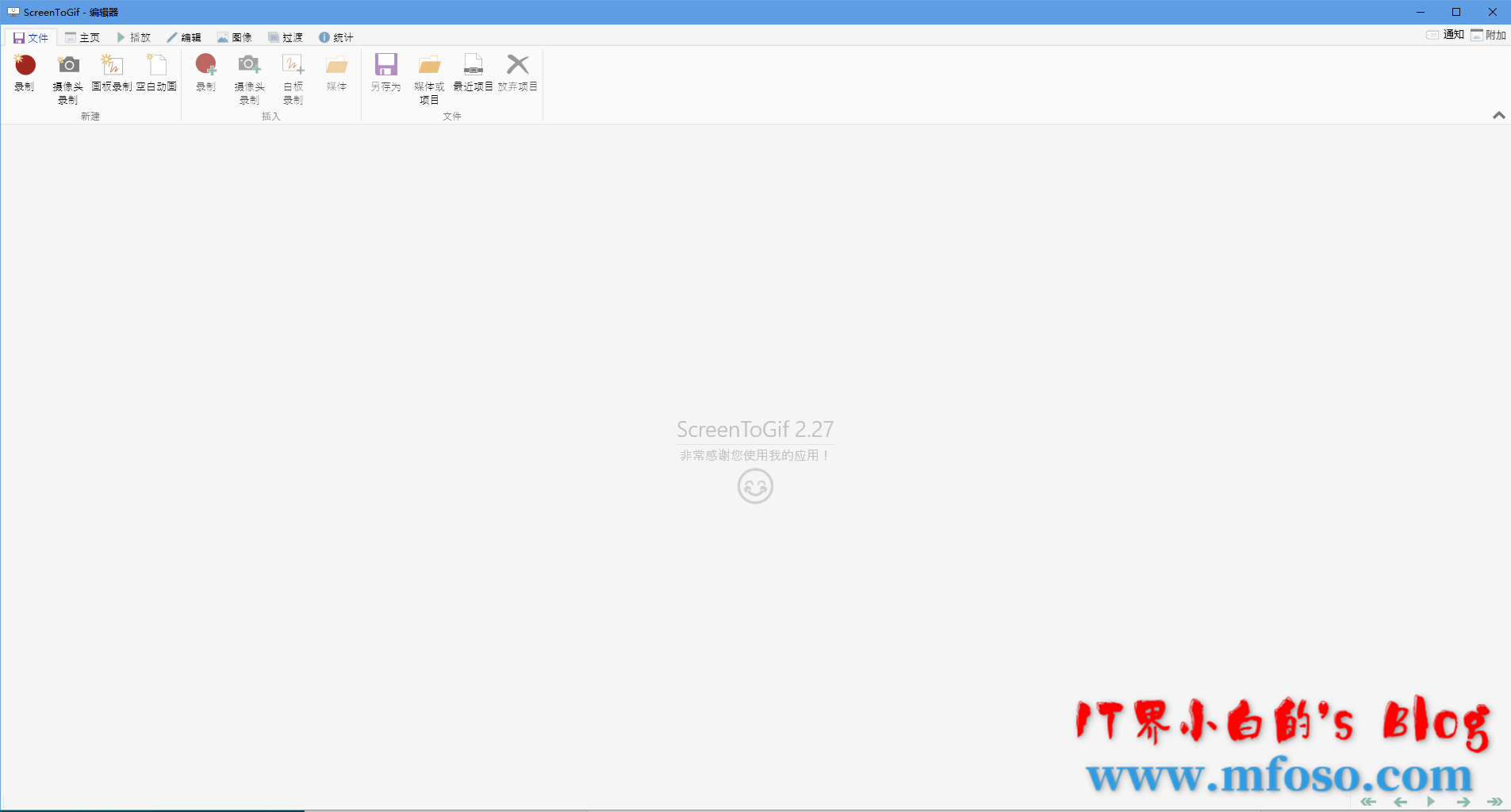
Task: Discard the current project (放弃项目)
Action: tap(518, 73)
